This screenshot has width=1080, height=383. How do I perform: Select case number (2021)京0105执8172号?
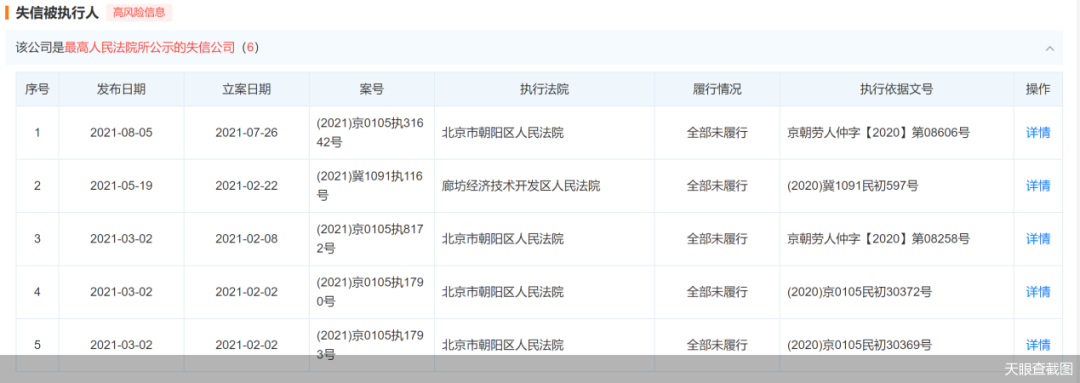click(369, 239)
